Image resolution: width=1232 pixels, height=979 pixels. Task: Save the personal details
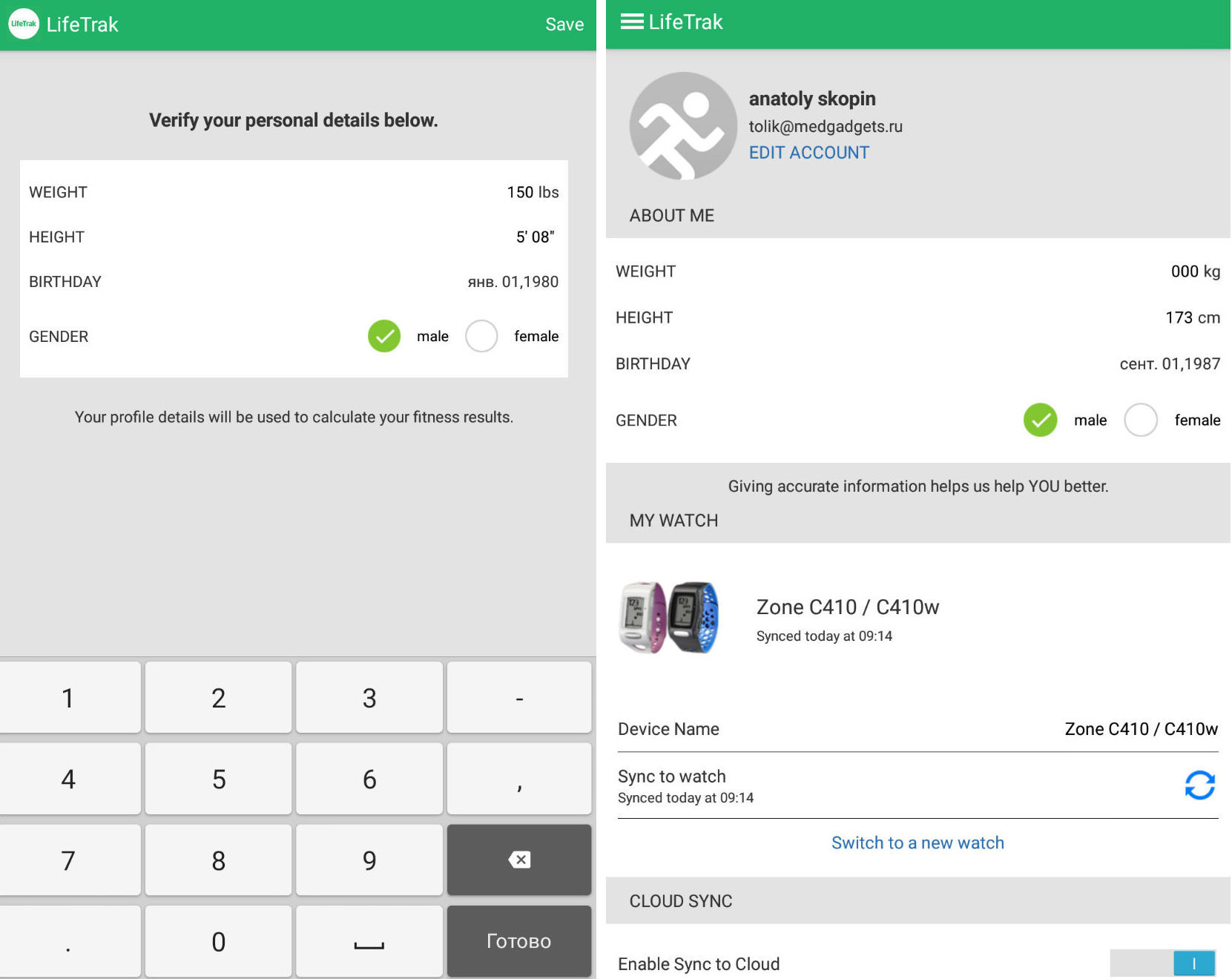point(564,24)
